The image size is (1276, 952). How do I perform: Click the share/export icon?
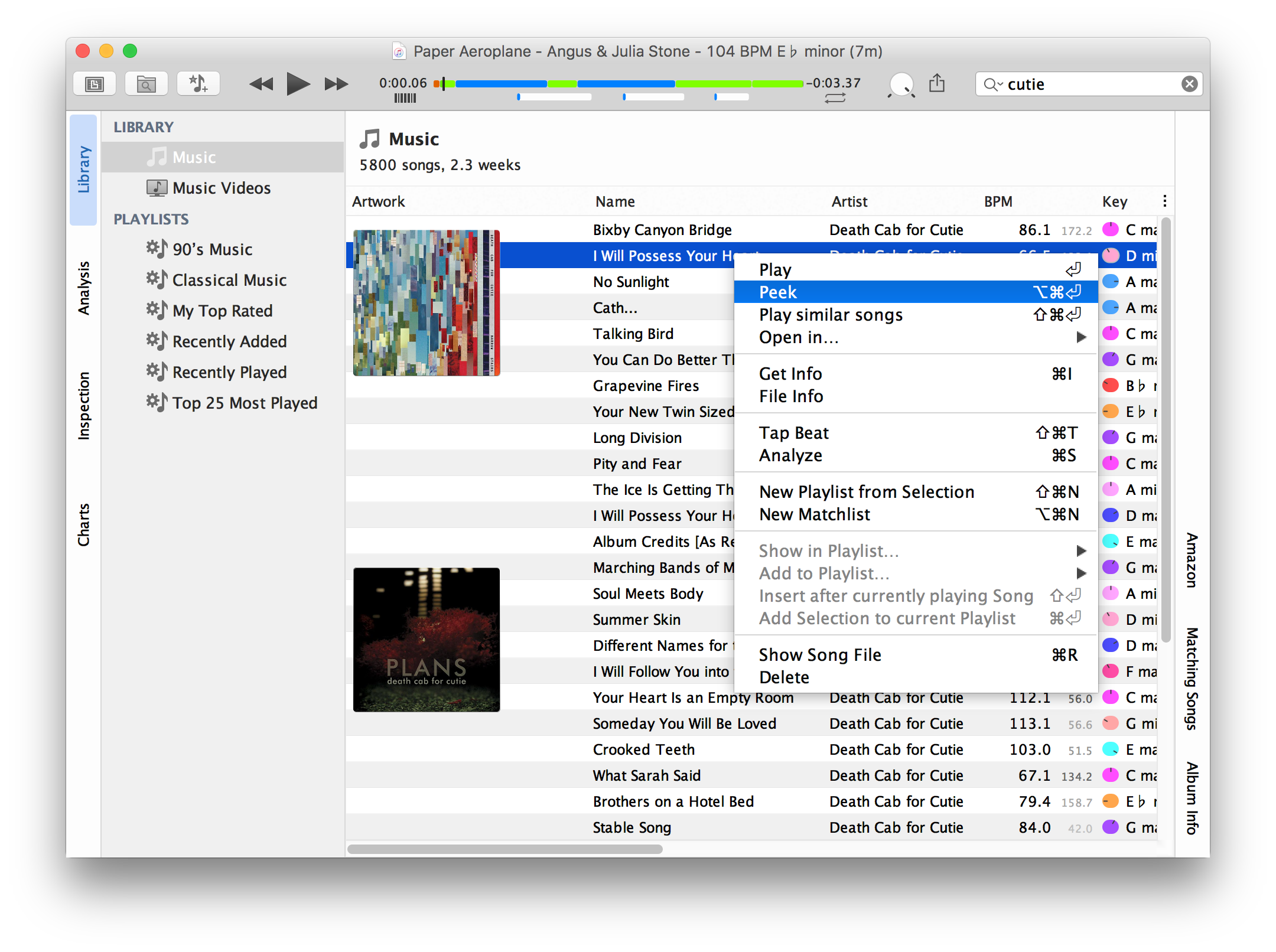pos(938,83)
